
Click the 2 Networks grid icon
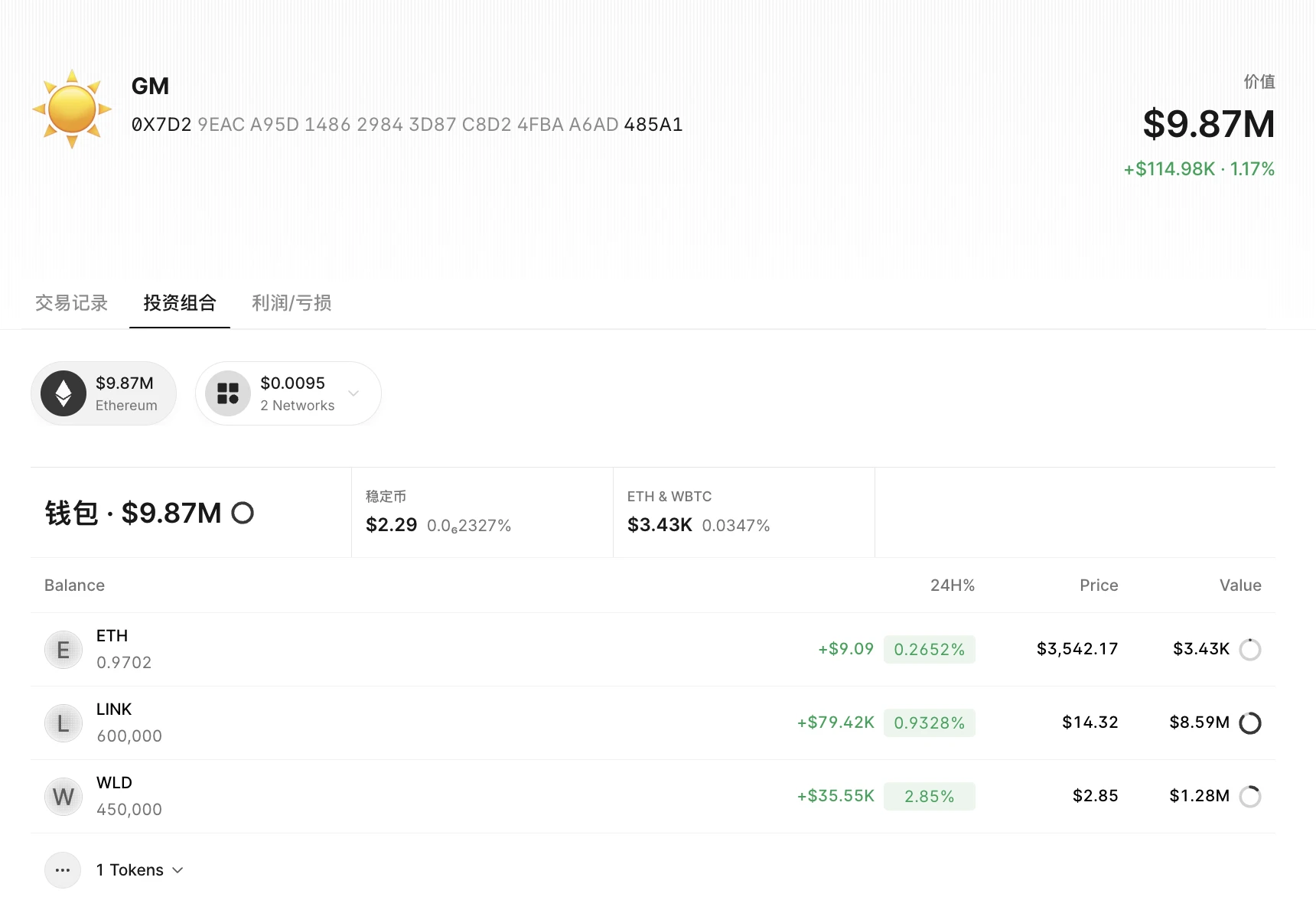tap(228, 393)
